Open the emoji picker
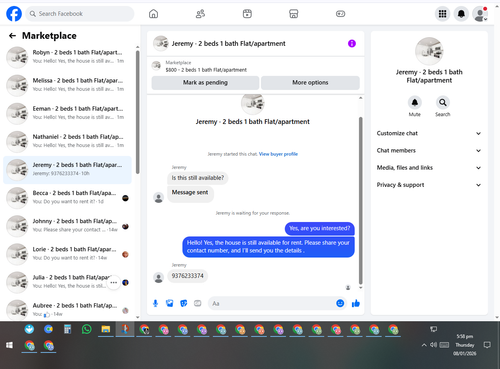The width and height of the screenshot is (500, 369). (340, 303)
